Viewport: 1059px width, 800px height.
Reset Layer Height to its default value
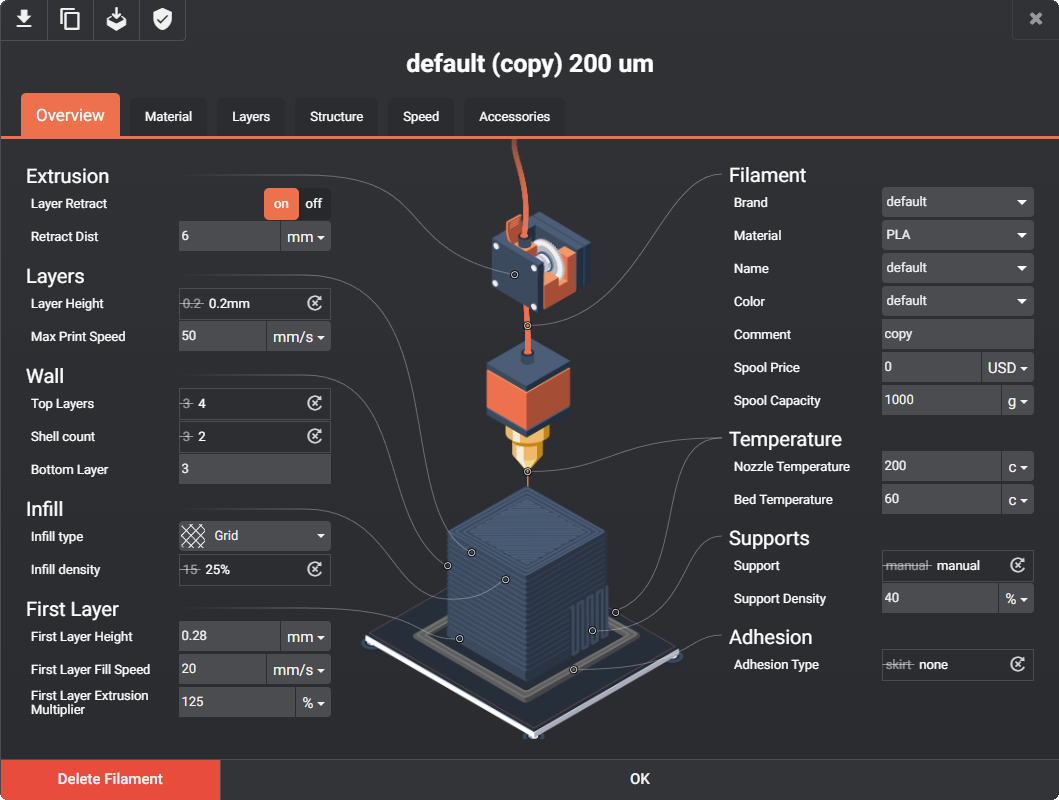pyautogui.click(x=315, y=303)
